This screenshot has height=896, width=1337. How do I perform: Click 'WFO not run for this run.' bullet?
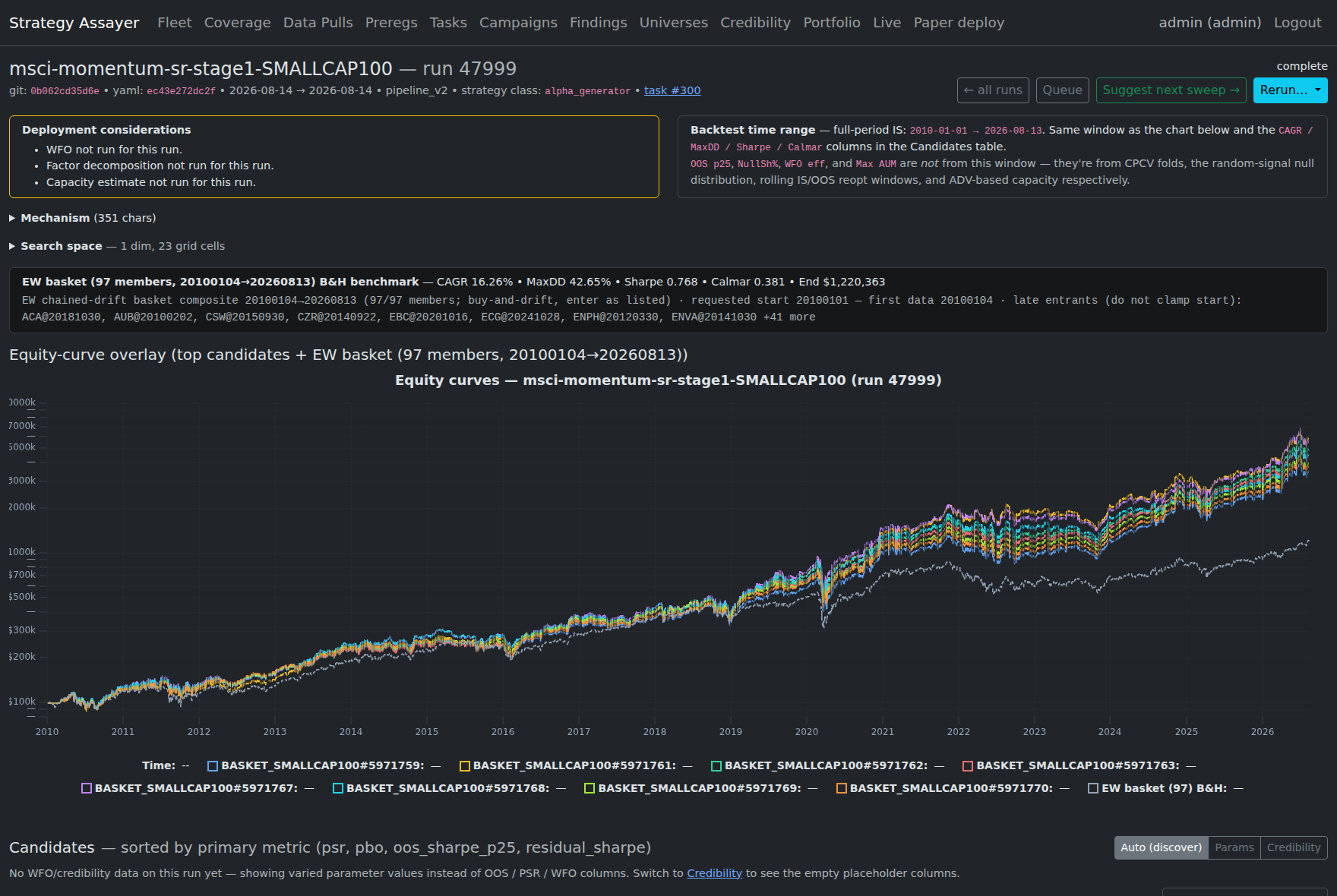[x=114, y=150]
